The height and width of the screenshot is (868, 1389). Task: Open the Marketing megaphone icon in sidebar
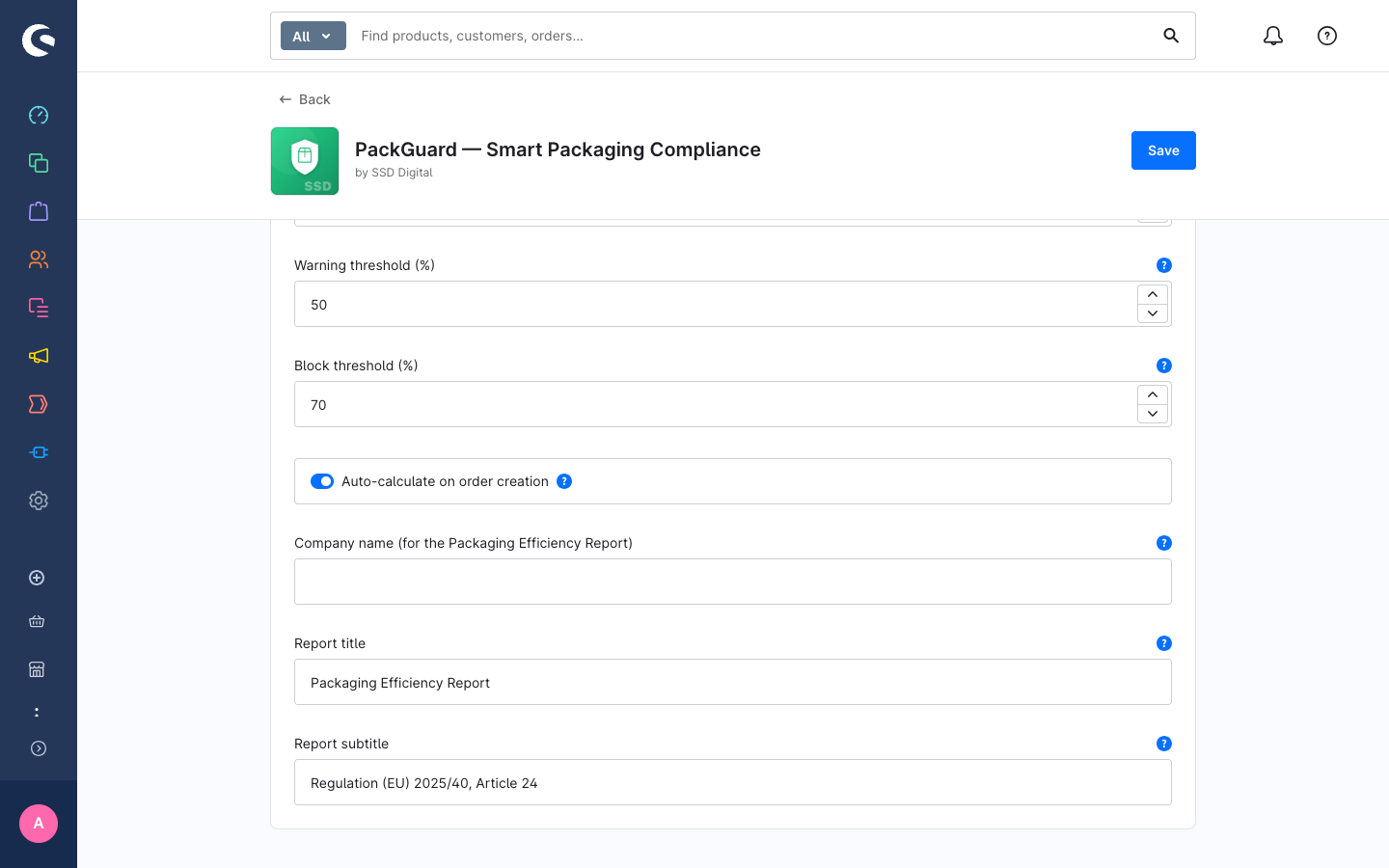point(39,356)
